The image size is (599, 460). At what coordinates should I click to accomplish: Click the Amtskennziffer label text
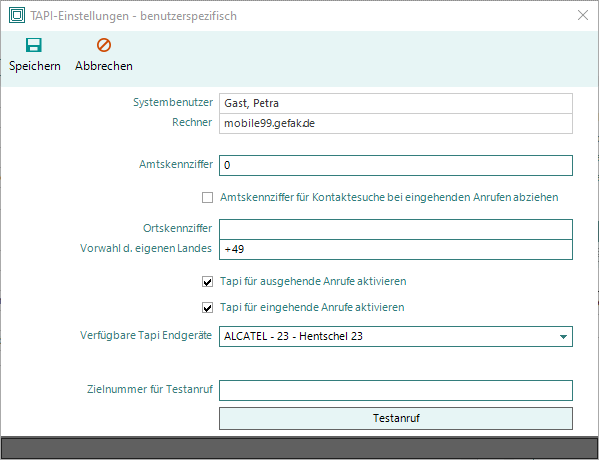click(176, 164)
